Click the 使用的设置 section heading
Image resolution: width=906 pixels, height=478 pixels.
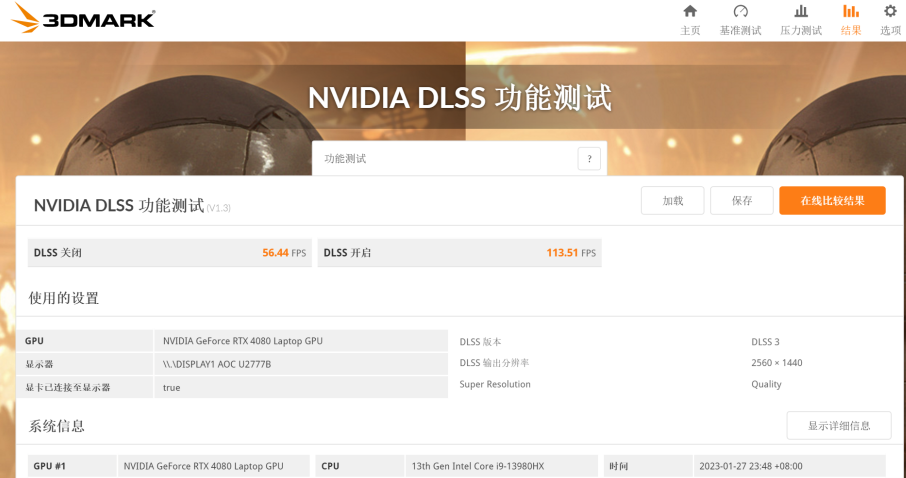click(64, 298)
